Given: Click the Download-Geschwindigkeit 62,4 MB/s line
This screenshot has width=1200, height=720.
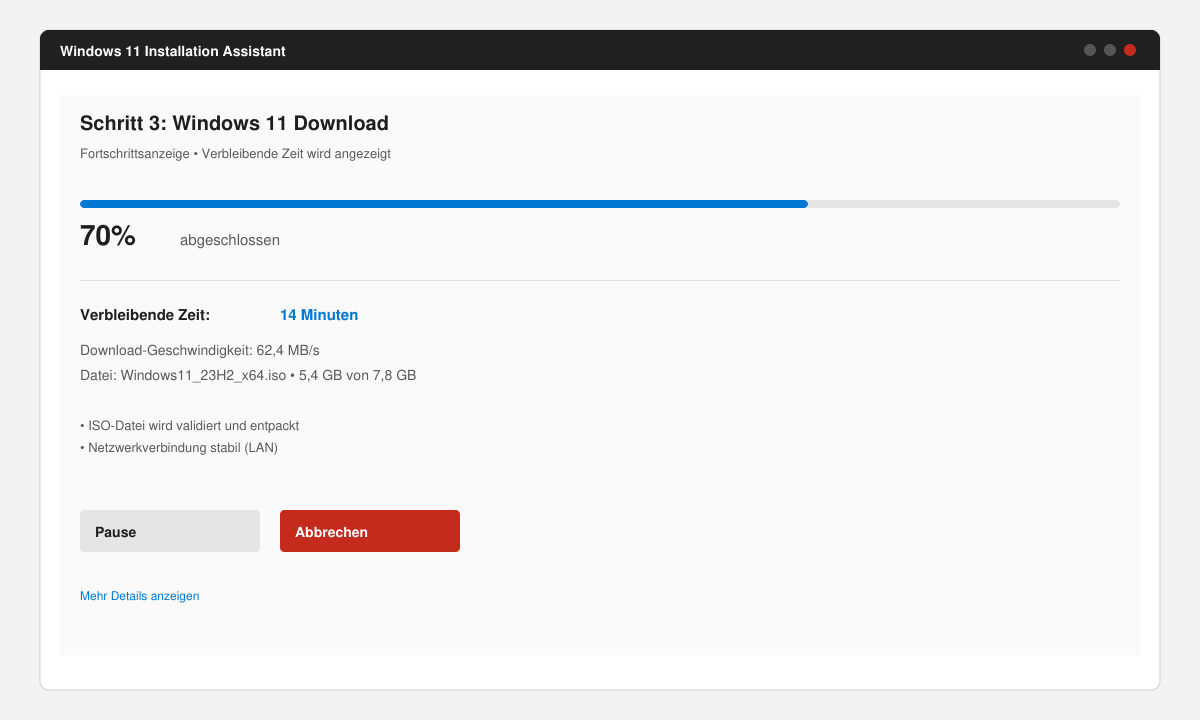Looking at the screenshot, I should 200,350.
